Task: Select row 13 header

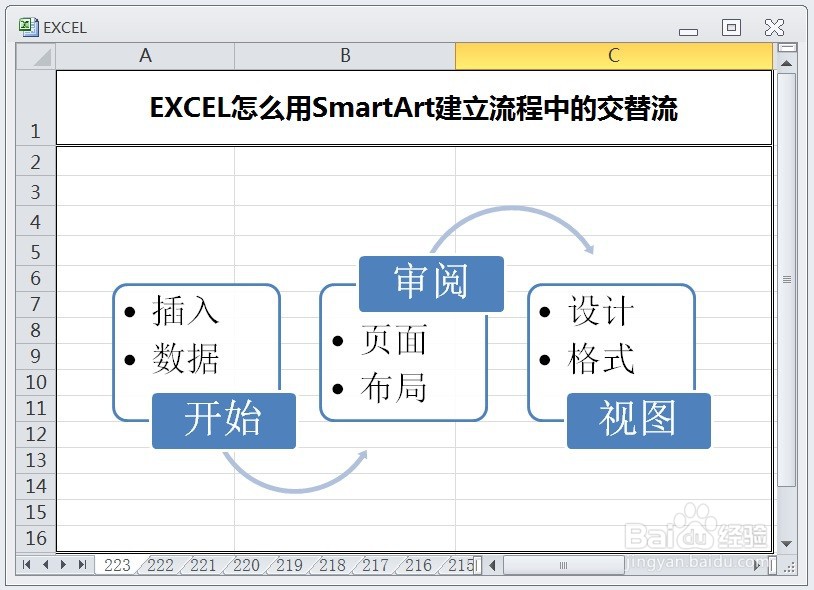Action: (35, 460)
